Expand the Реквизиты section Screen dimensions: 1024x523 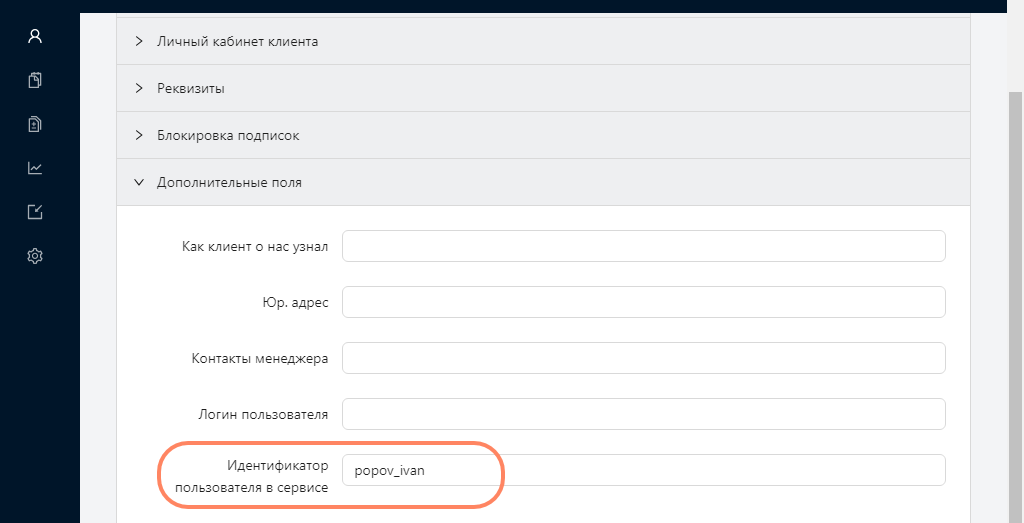(543, 88)
